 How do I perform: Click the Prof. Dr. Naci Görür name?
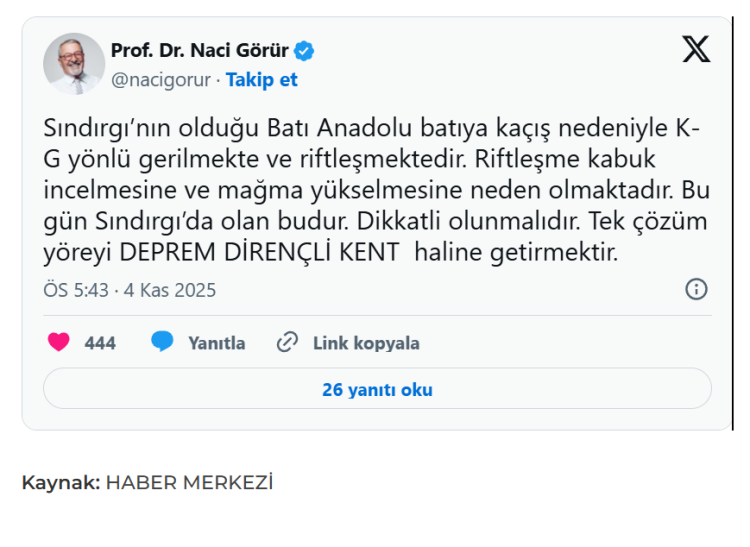click(x=200, y=51)
